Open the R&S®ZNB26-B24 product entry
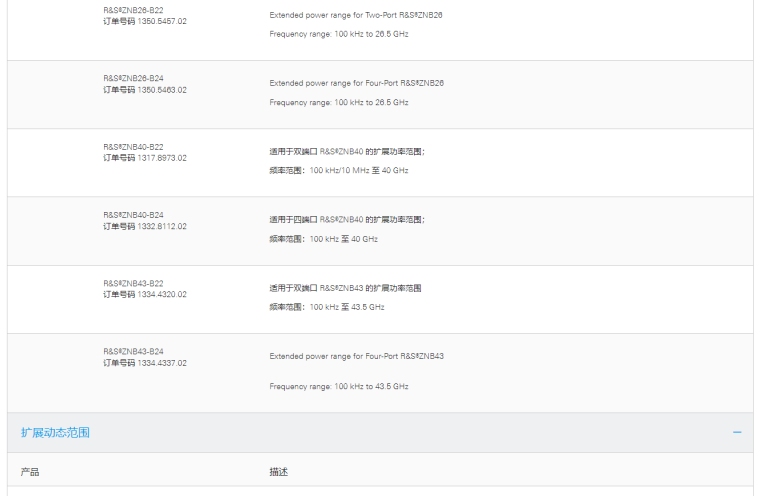This screenshot has height=496, width=760. pos(133,78)
